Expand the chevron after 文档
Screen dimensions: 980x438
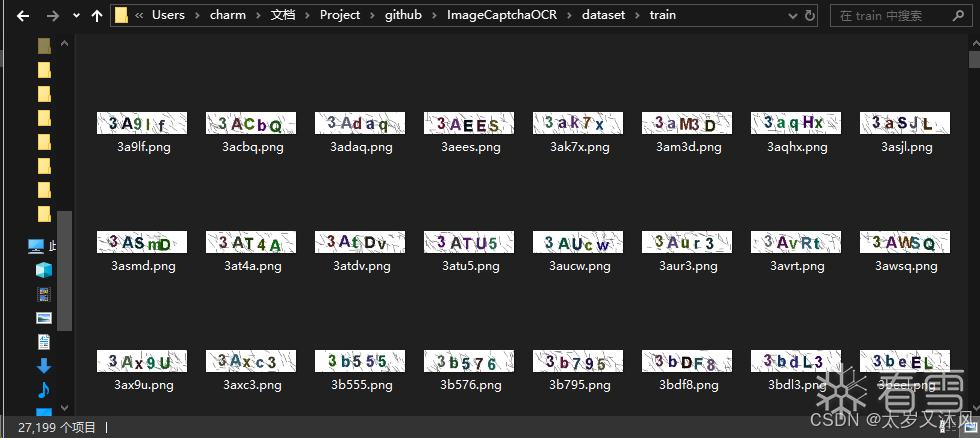(x=308, y=16)
